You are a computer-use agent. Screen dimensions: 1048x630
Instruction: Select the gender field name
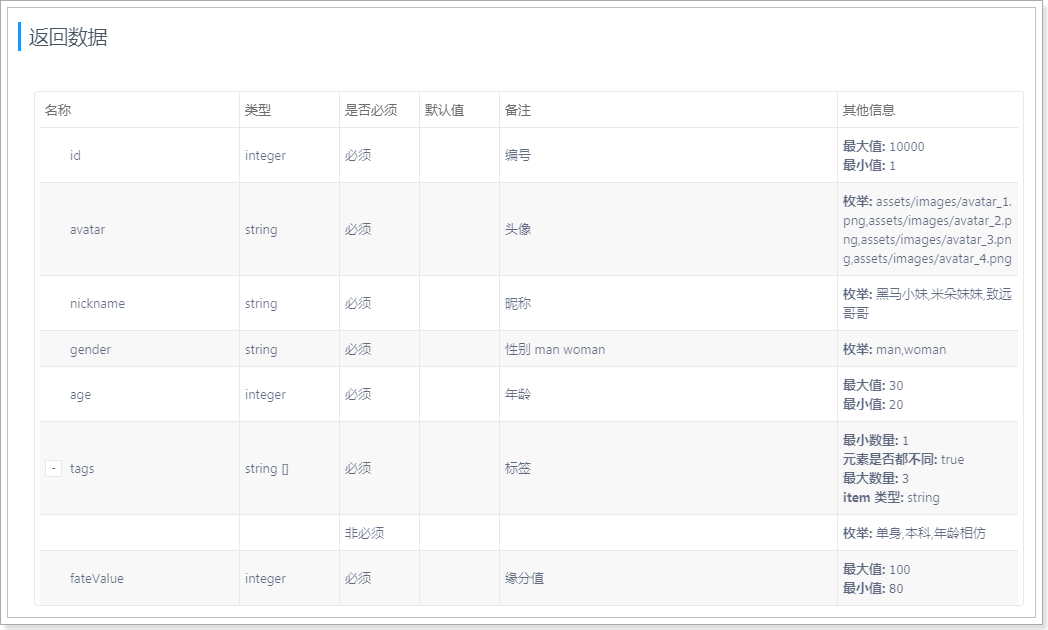pyautogui.click(x=90, y=349)
